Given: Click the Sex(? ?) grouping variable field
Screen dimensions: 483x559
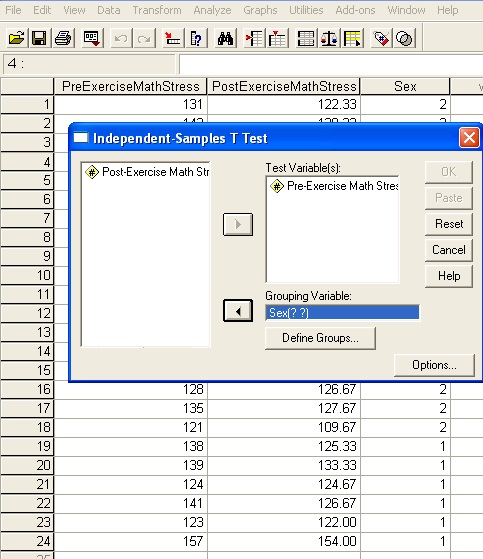Looking at the screenshot, I should (x=342, y=313).
